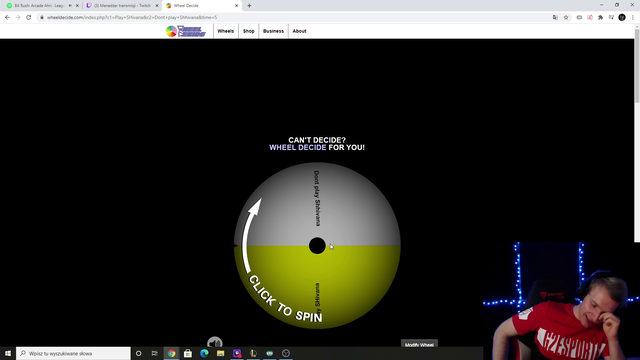Open Microsoft Store from taskbar
Image resolution: width=640 pixels, height=360 pixels.
click(188, 353)
